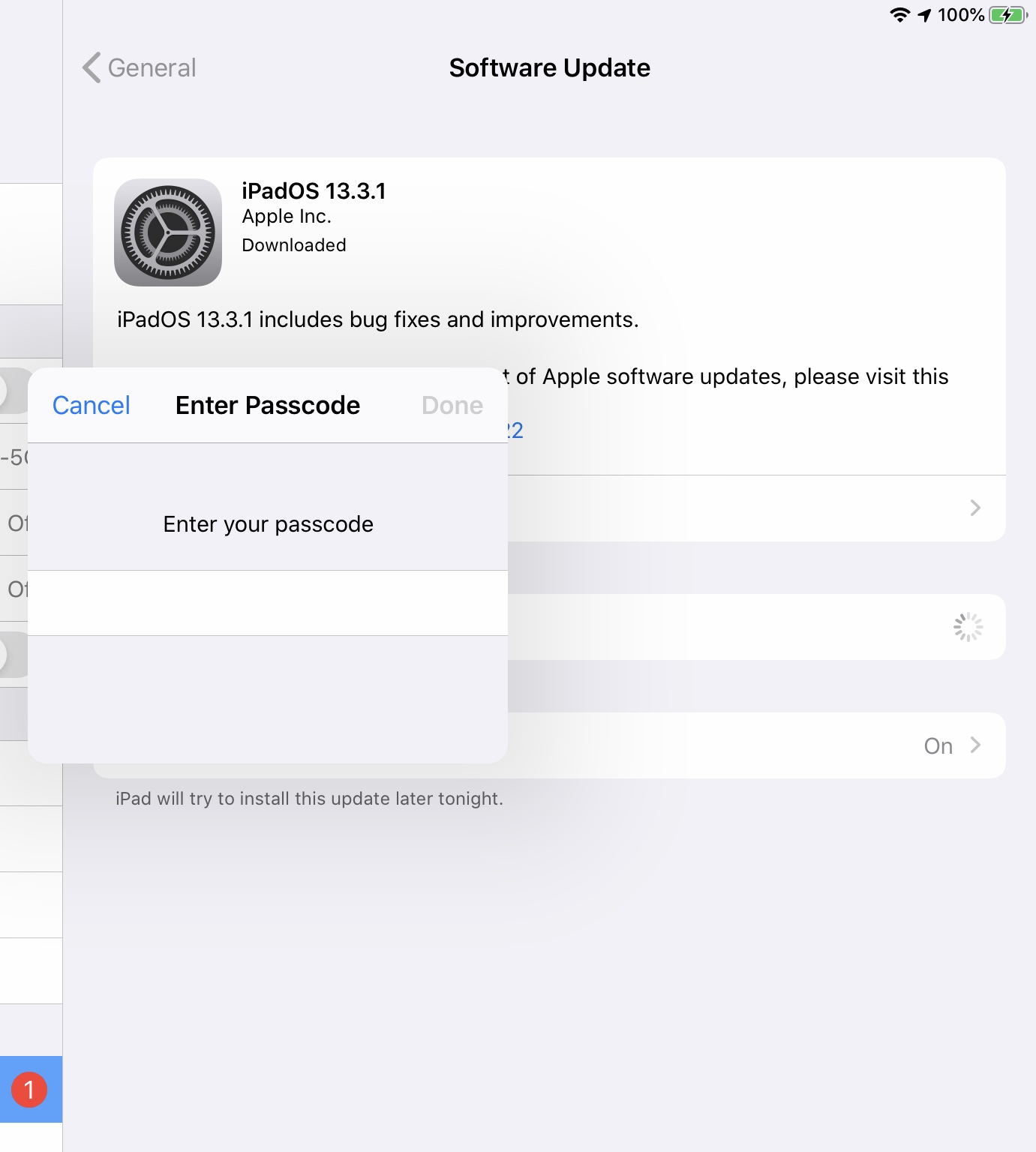Screen dimensions: 1036x1152
Task: Tap the location arrow status icon
Action: [x=924, y=15]
